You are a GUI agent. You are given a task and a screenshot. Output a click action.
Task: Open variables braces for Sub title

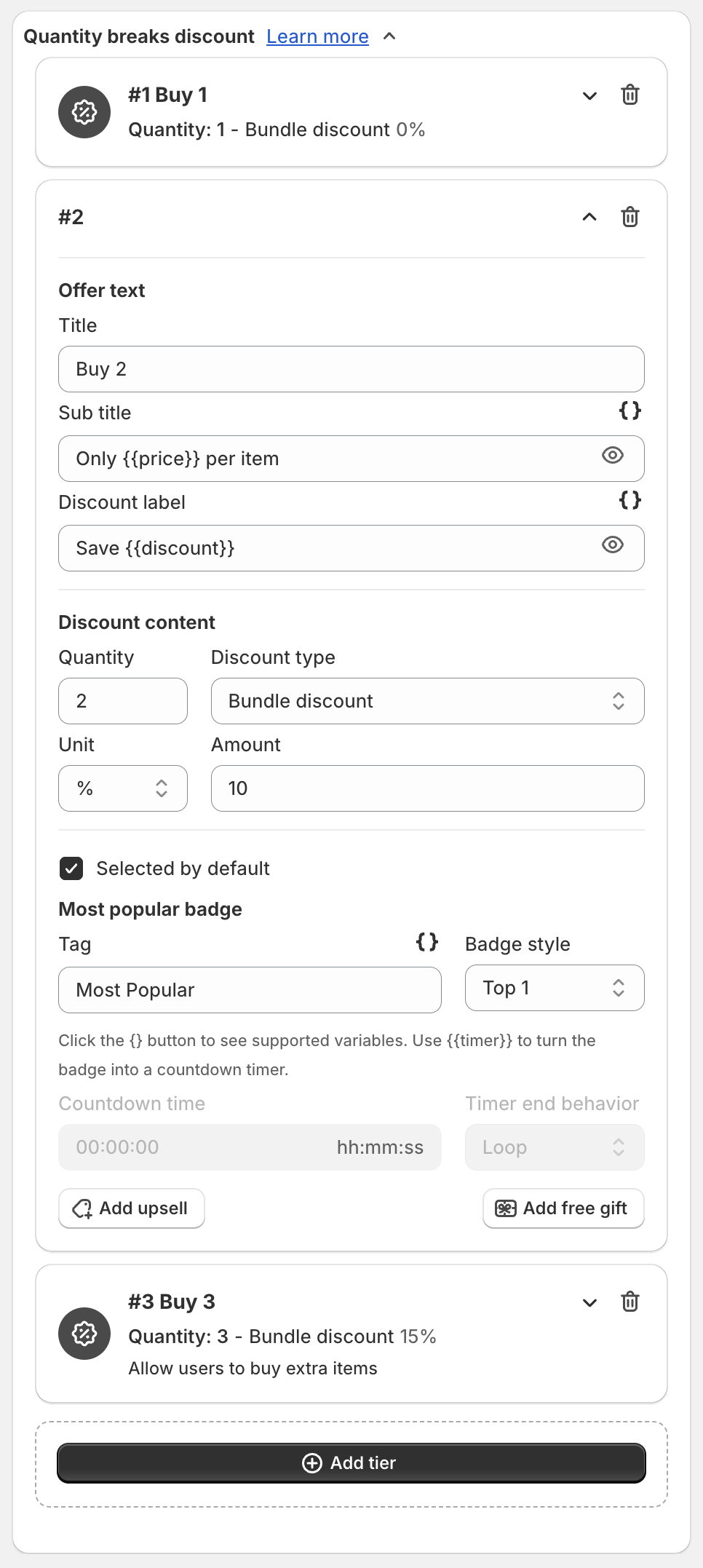[630, 411]
